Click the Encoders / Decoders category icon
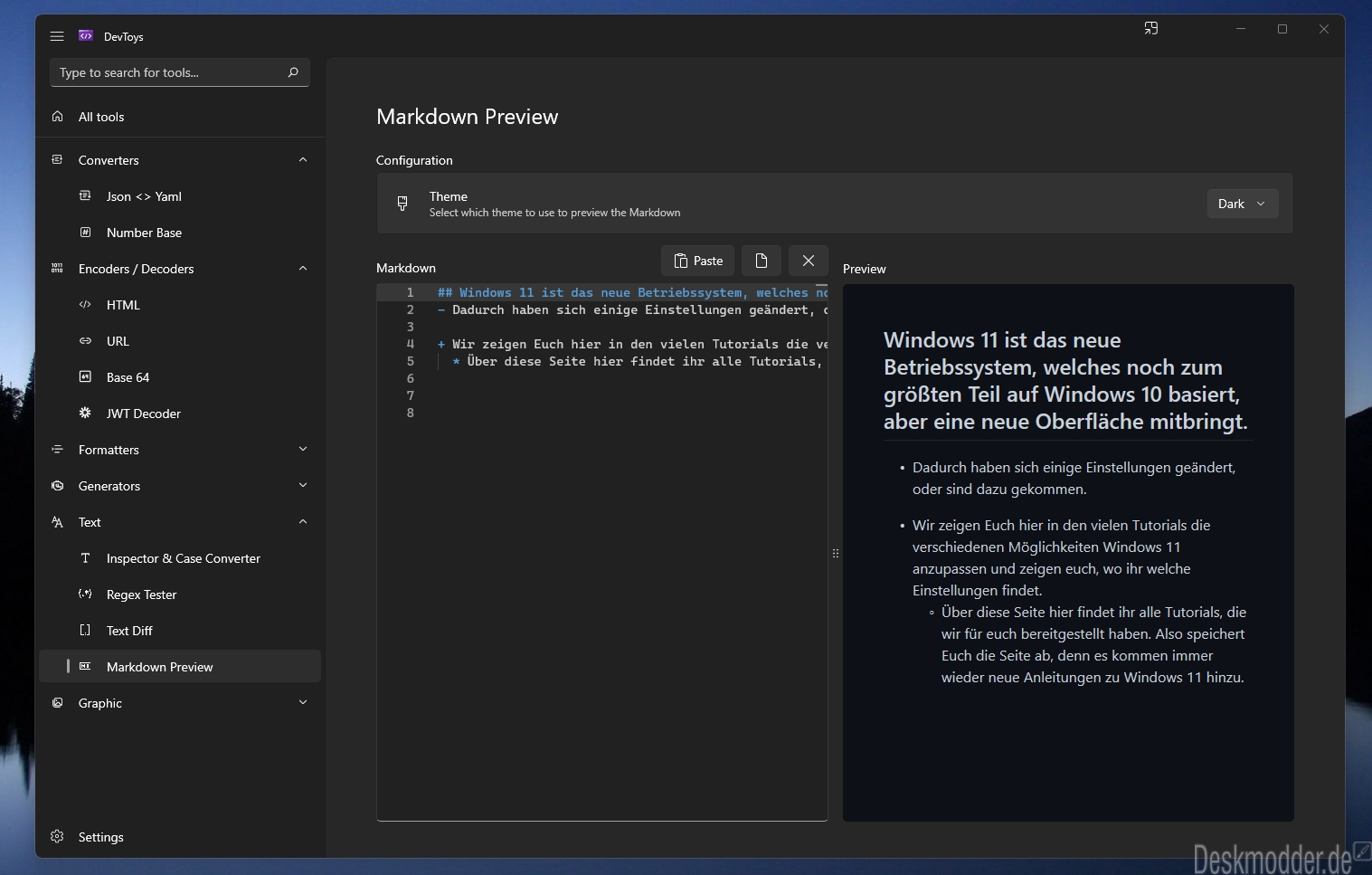Image resolution: width=1372 pixels, height=875 pixels. tap(58, 269)
